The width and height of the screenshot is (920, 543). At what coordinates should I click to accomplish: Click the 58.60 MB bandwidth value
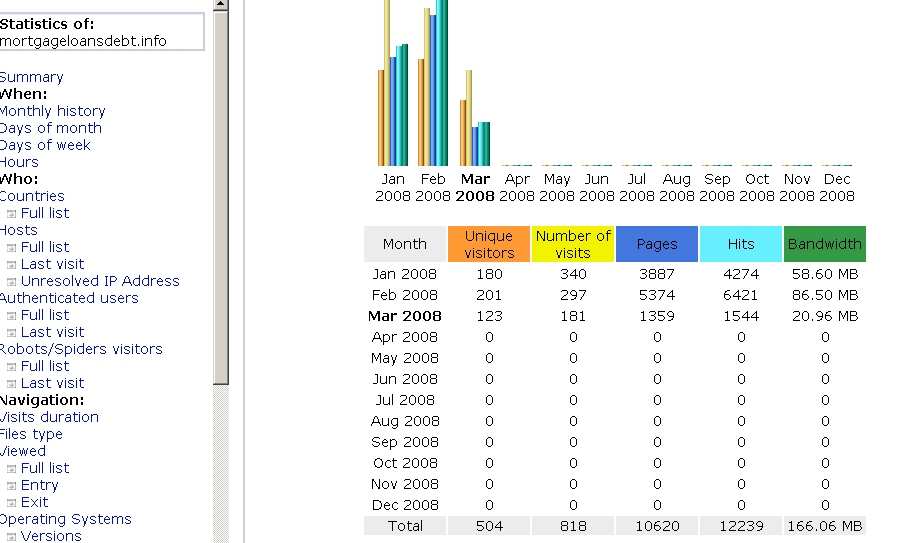pos(824,274)
